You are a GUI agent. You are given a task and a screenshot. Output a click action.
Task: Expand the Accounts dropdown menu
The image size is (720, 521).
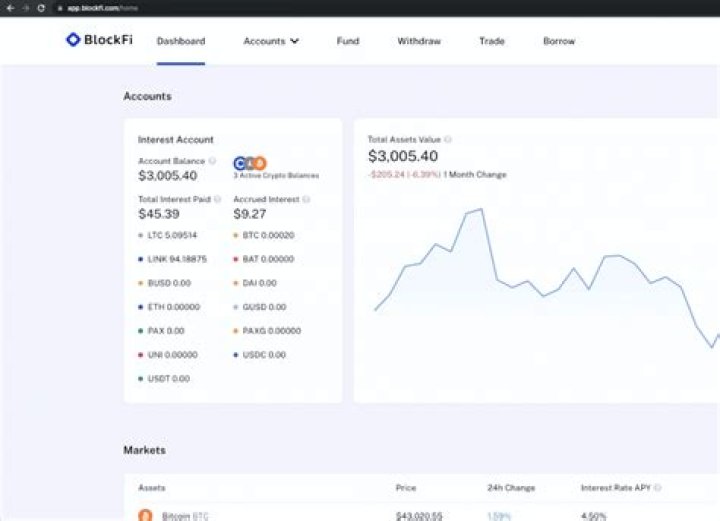(271, 41)
